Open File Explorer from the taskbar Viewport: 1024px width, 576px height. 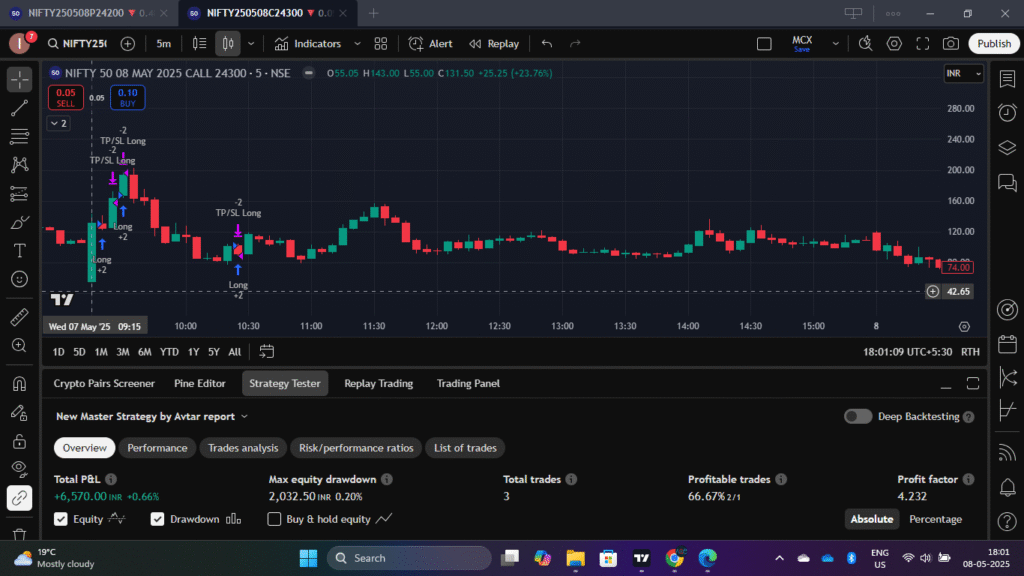[x=575, y=558]
